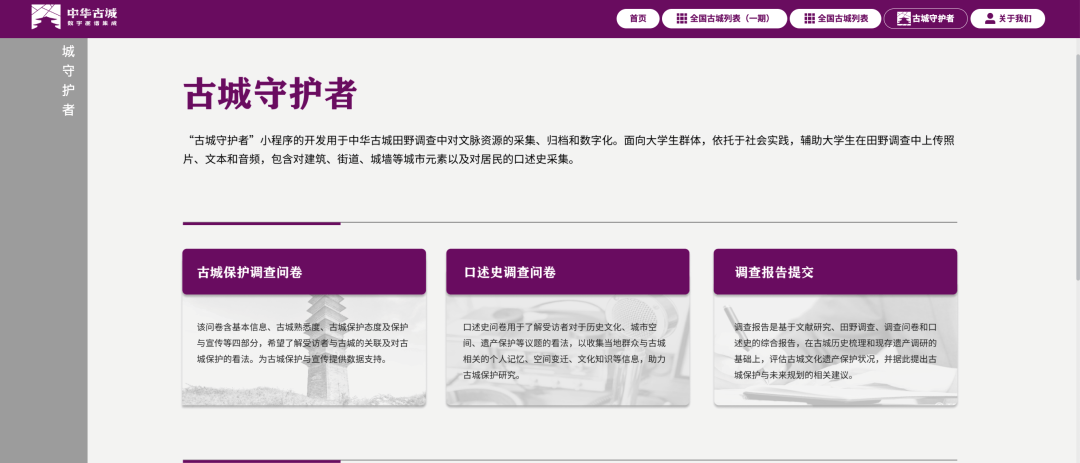Open the 调查报告提交 card header
This screenshot has width=1080, height=463.
pyautogui.click(x=835, y=272)
